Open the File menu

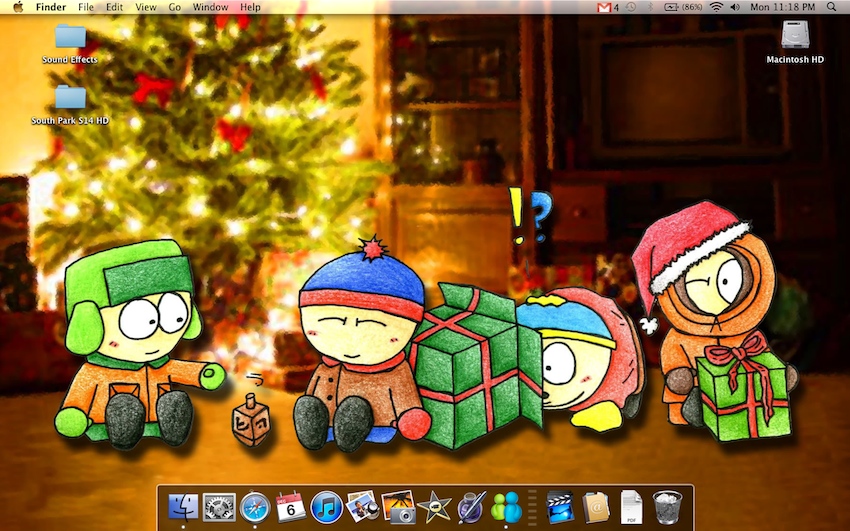[86, 7]
